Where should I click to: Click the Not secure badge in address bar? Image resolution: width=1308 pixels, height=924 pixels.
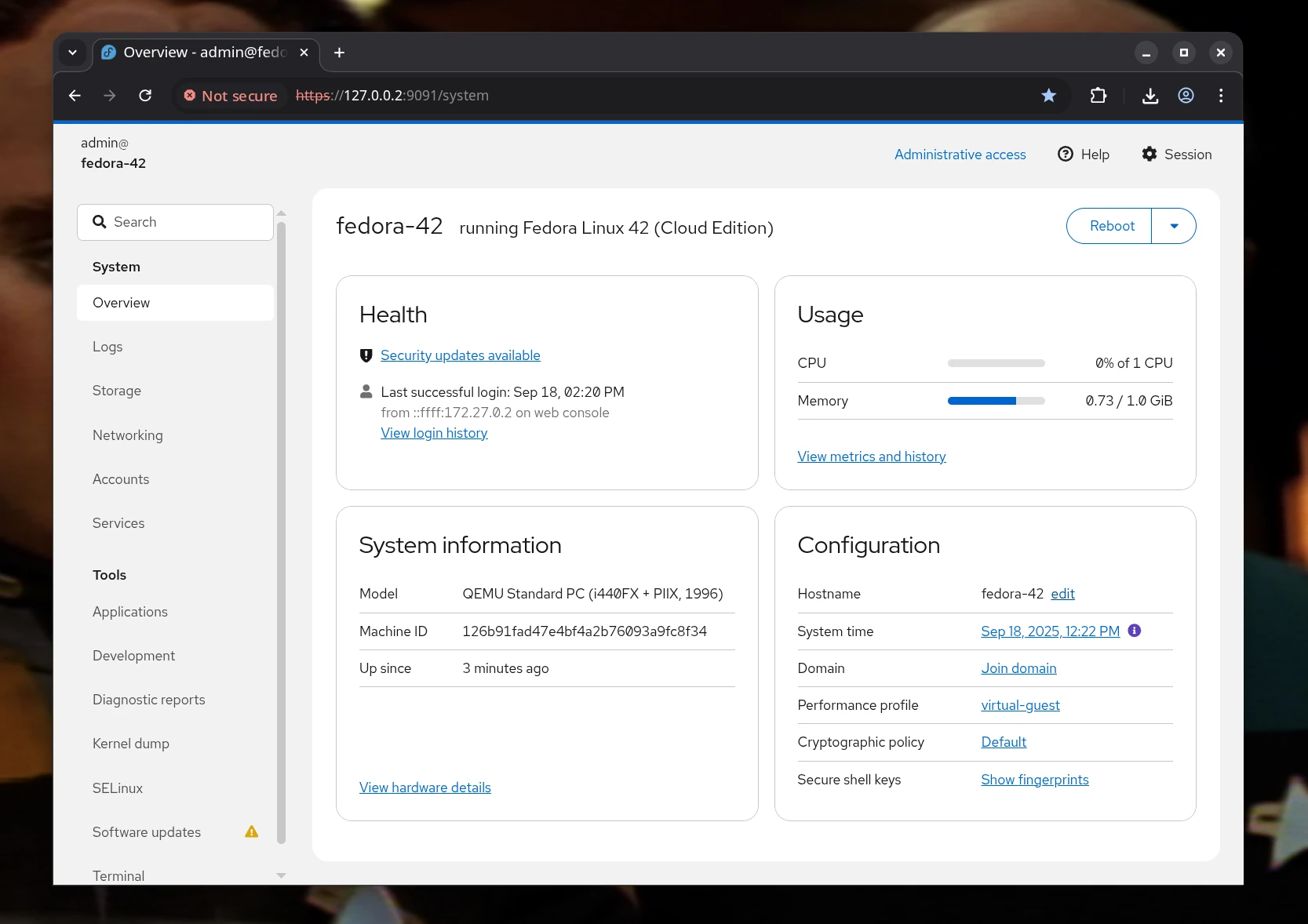[230, 95]
